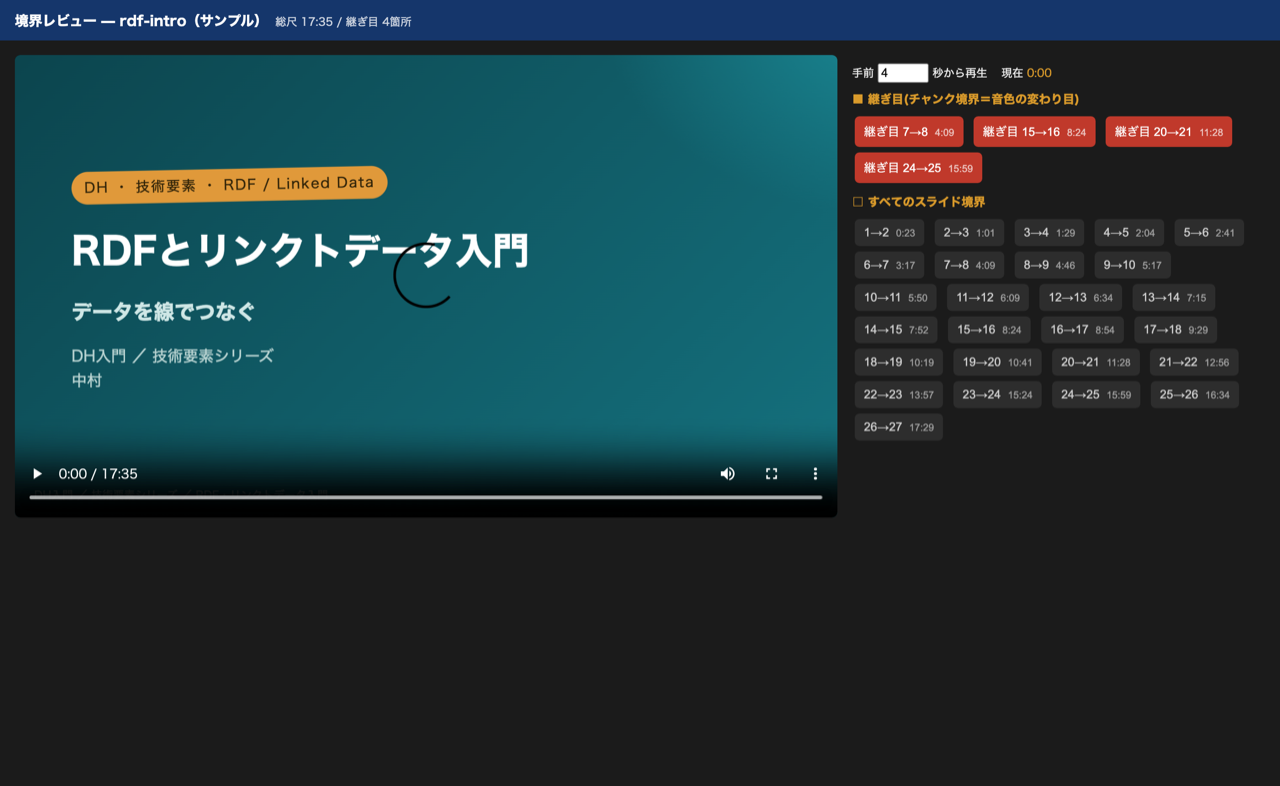Image resolution: width=1280 pixels, height=786 pixels.
Task: Click the すべてのスライド境界 section heading
Action: (919, 202)
